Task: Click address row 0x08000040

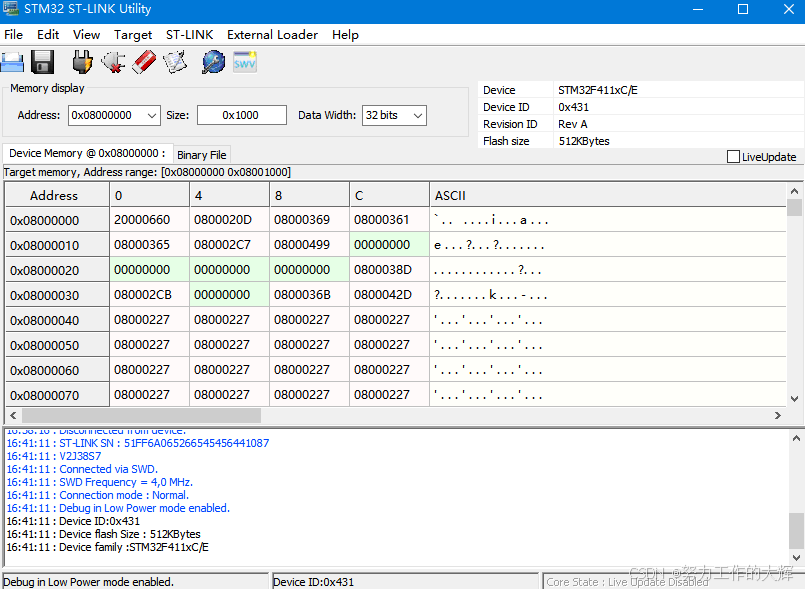Action: pos(57,320)
